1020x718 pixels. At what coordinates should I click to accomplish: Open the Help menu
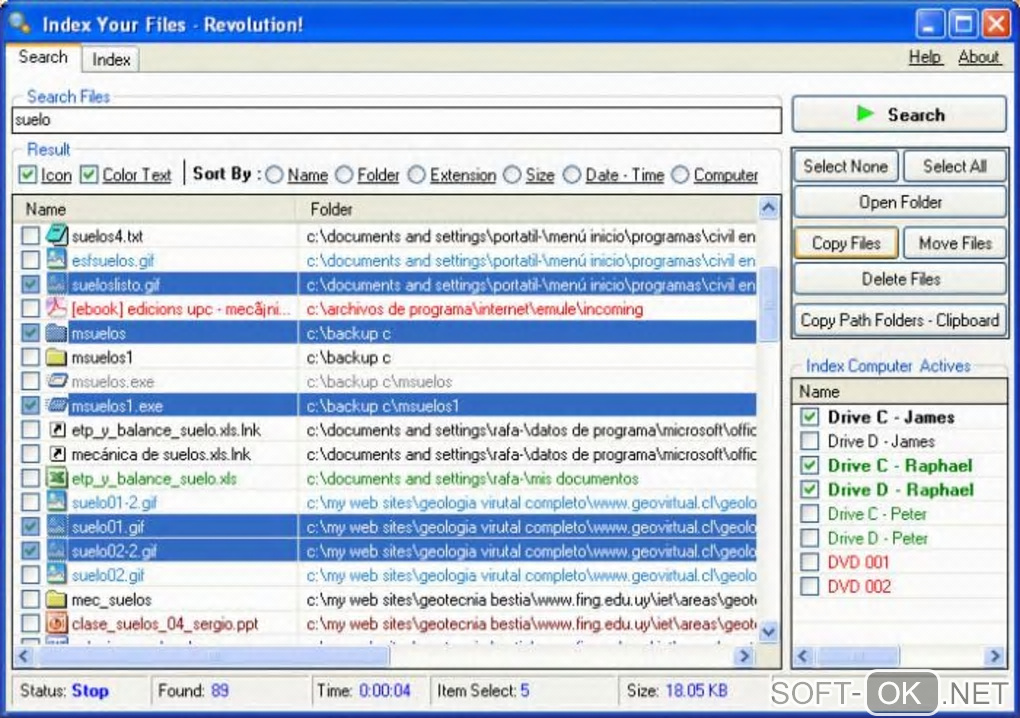925,57
